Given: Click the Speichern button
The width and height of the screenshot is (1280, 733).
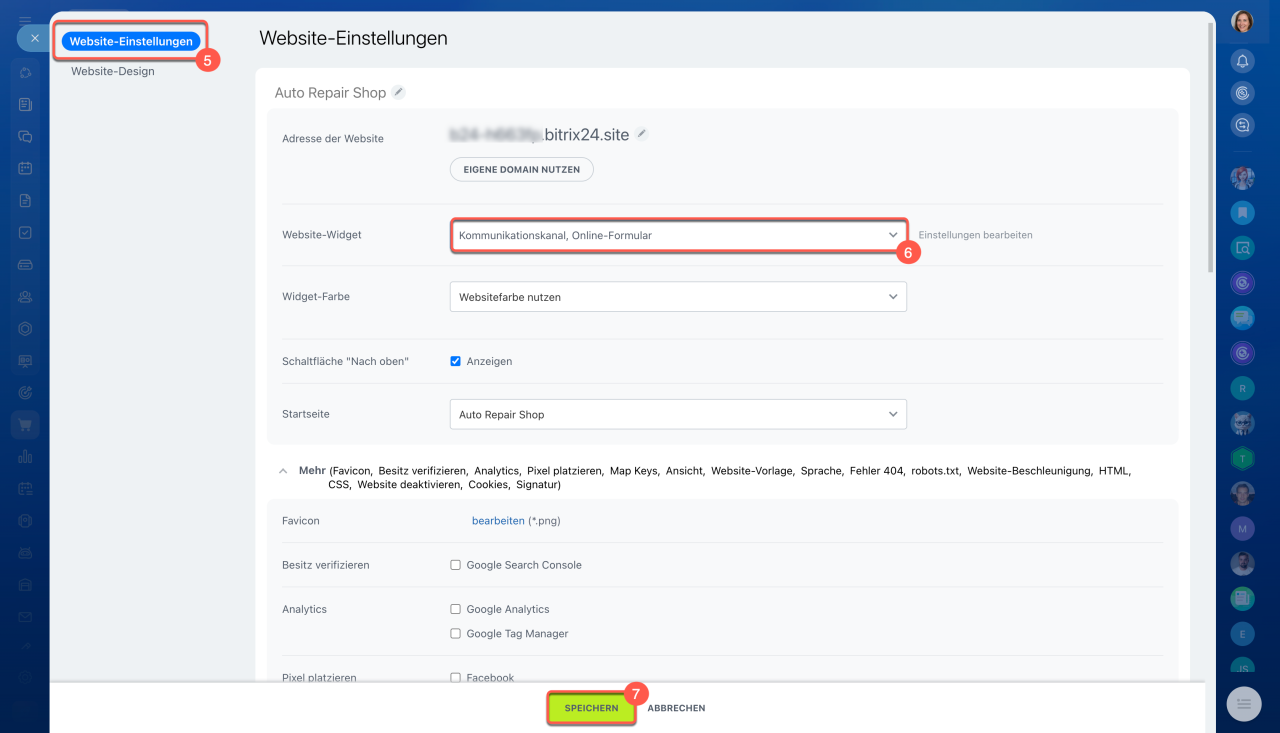Looking at the screenshot, I should (x=591, y=708).
